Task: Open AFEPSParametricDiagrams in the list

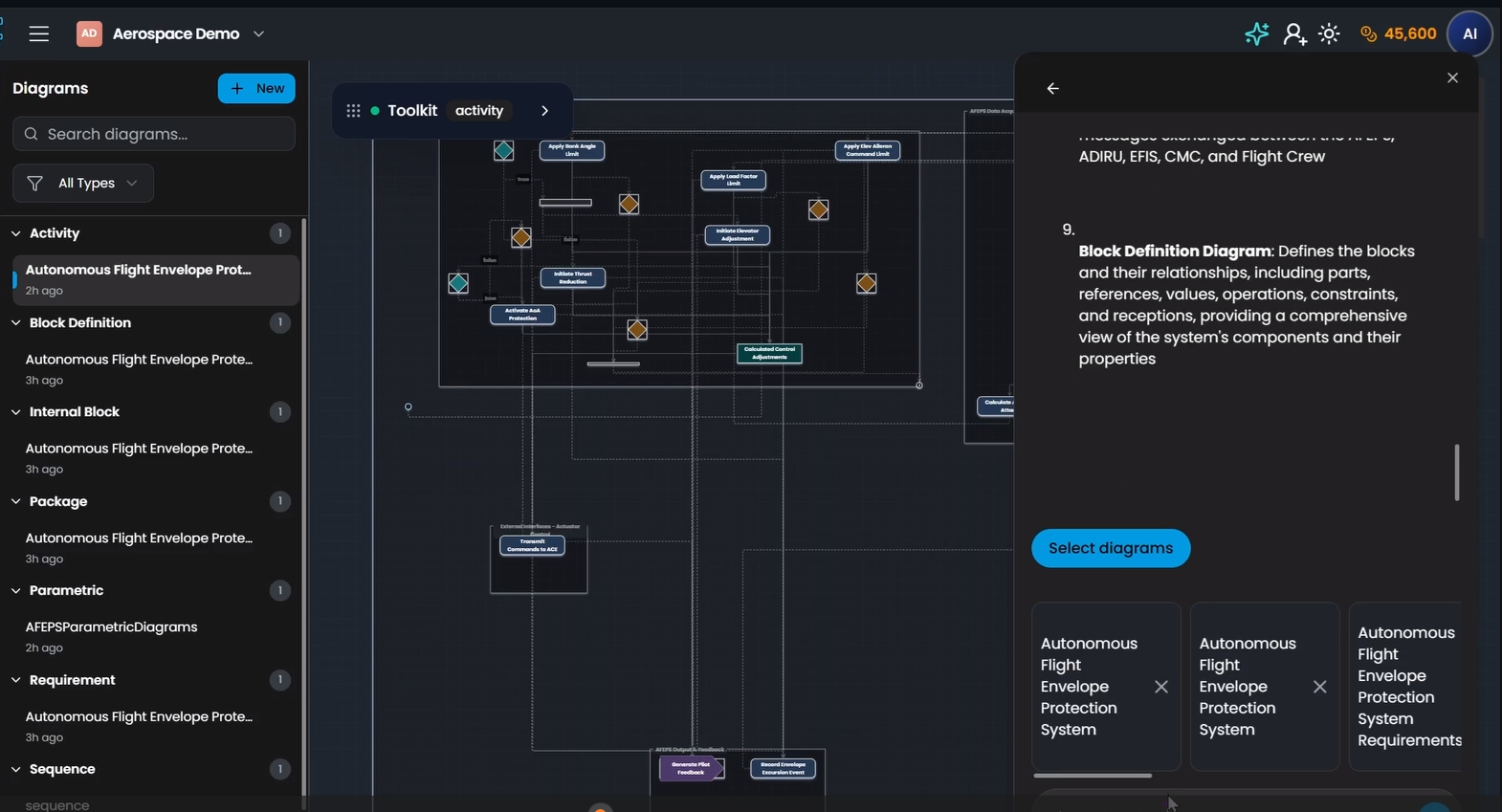Action: point(111,627)
